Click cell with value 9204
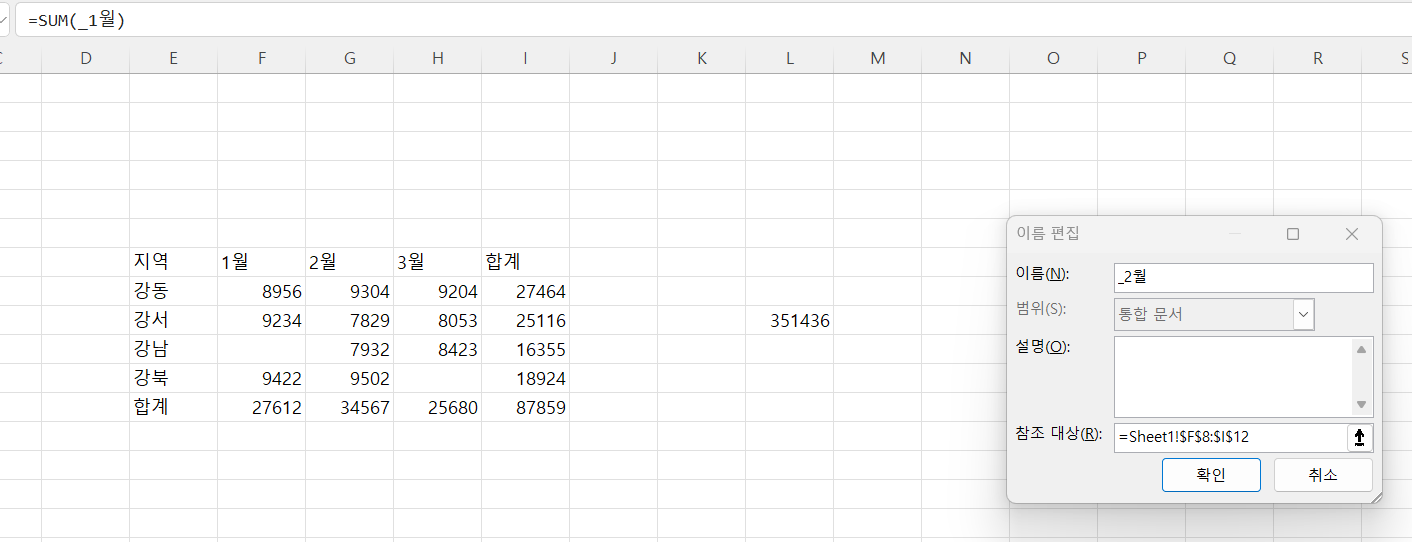This screenshot has height=542, width=1412. pos(438,292)
